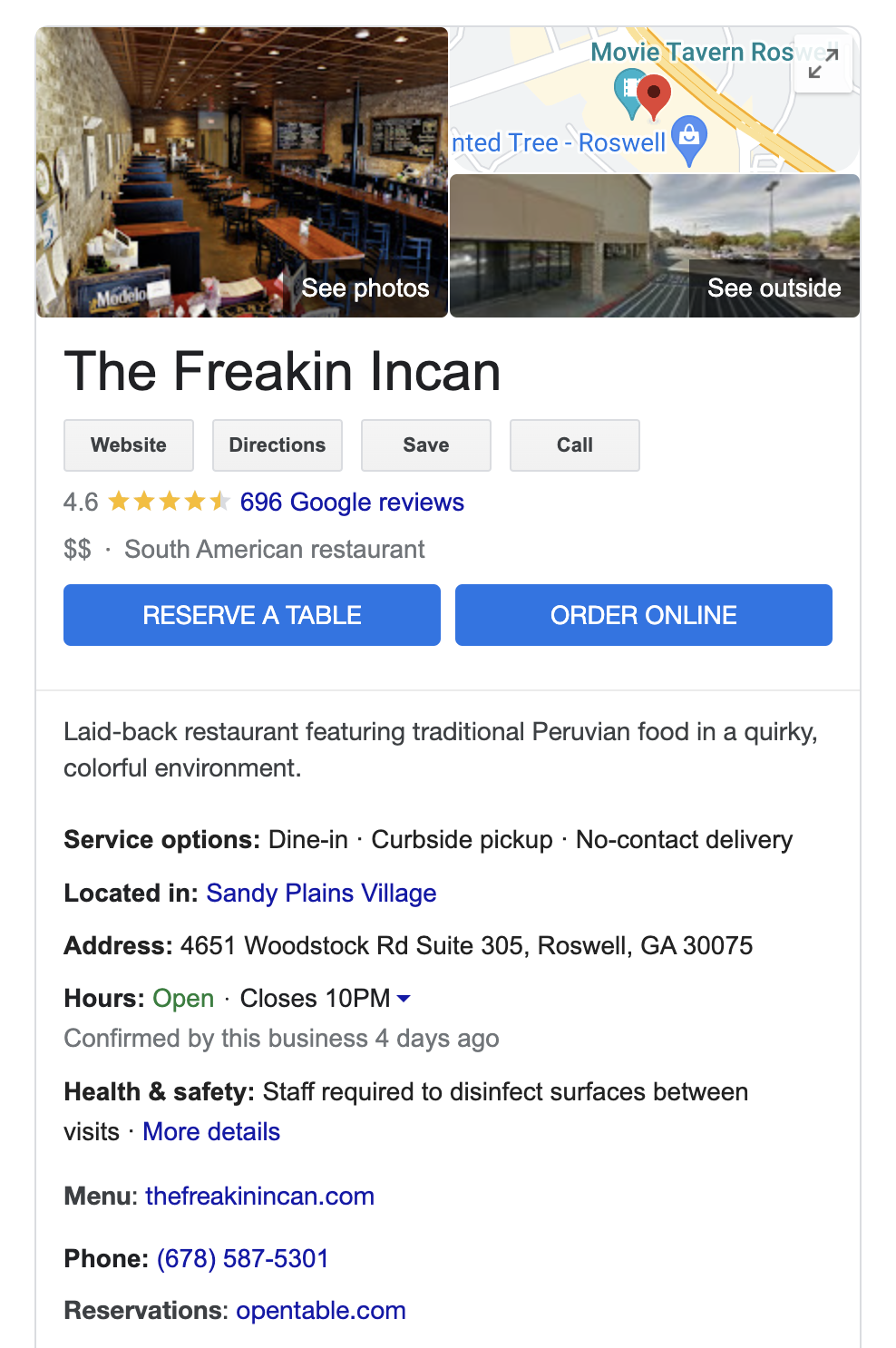The height and width of the screenshot is (1348, 896).
Task: Open the Sandy Plains Village link
Action: [x=321, y=893]
